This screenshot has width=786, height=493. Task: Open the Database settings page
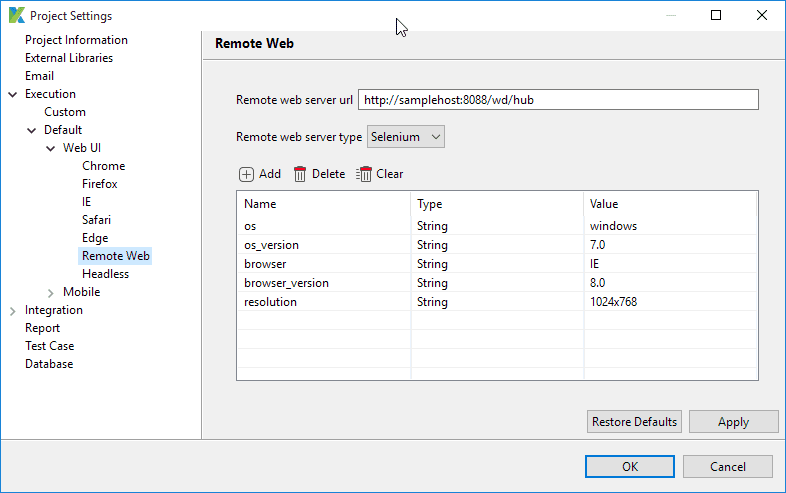pyautogui.click(x=49, y=364)
